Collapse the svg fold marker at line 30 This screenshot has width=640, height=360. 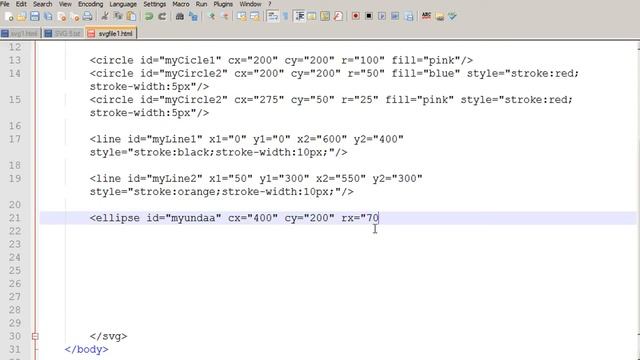coord(35,336)
